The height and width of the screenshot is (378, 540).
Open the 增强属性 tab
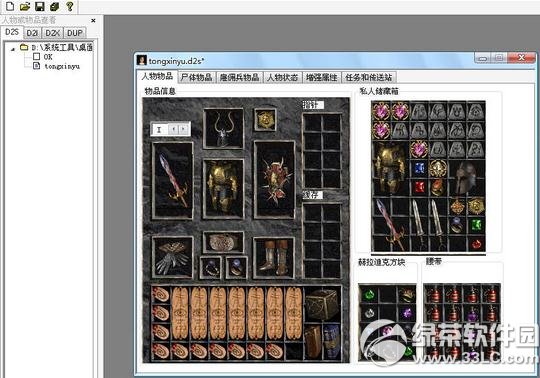pyautogui.click(x=322, y=77)
